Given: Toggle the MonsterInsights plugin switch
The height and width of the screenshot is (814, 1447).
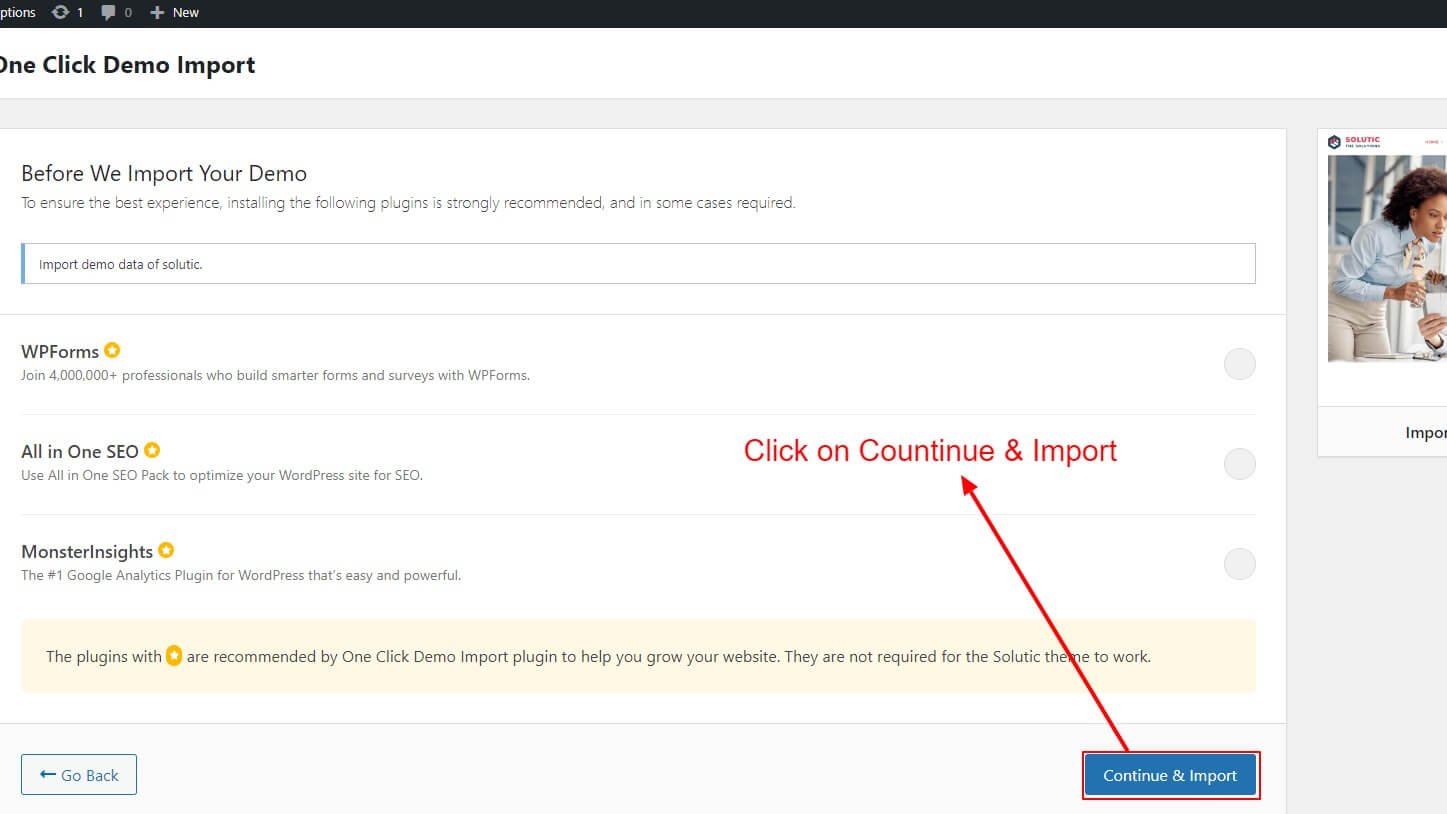Looking at the screenshot, I should (x=1239, y=564).
